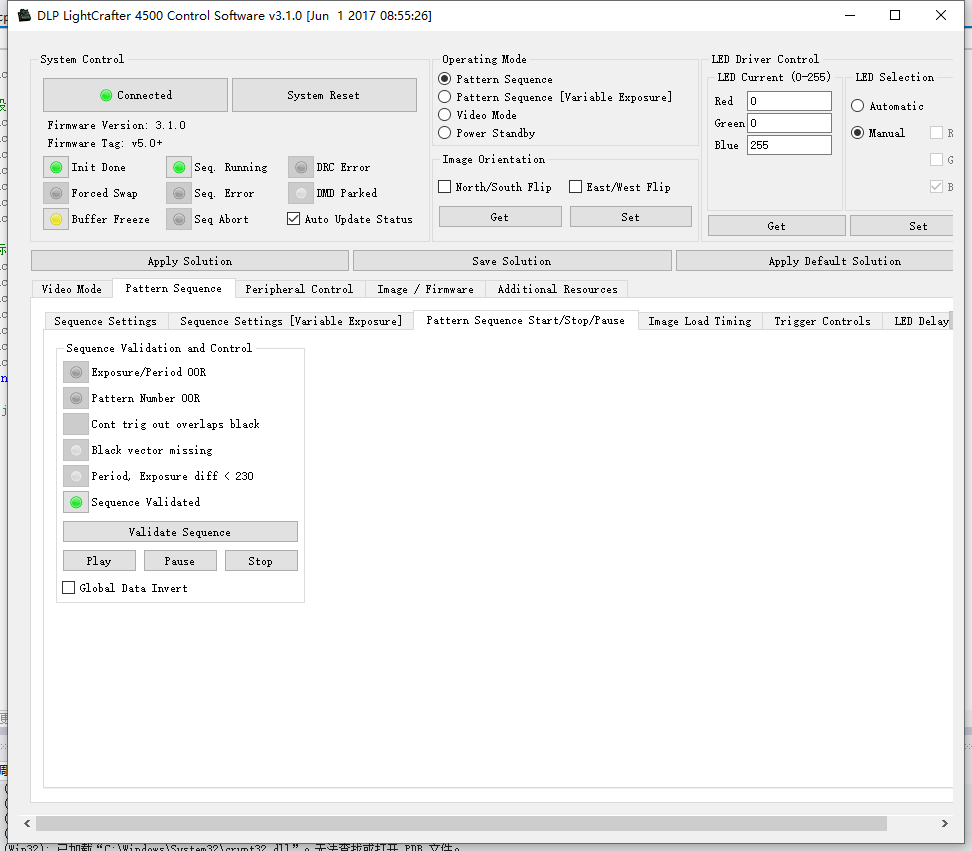Click the Period, Exposure diff < 230 indicator
Screen dimensions: 972x851
click(x=76, y=477)
